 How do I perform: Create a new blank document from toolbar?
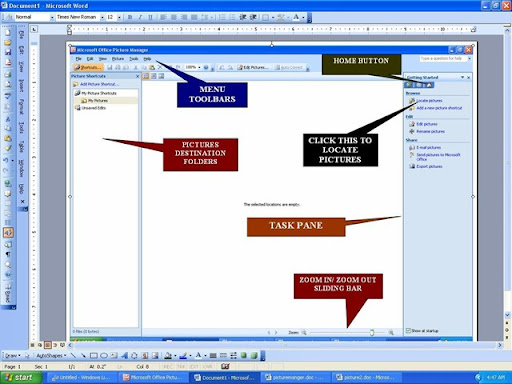coord(8,33)
